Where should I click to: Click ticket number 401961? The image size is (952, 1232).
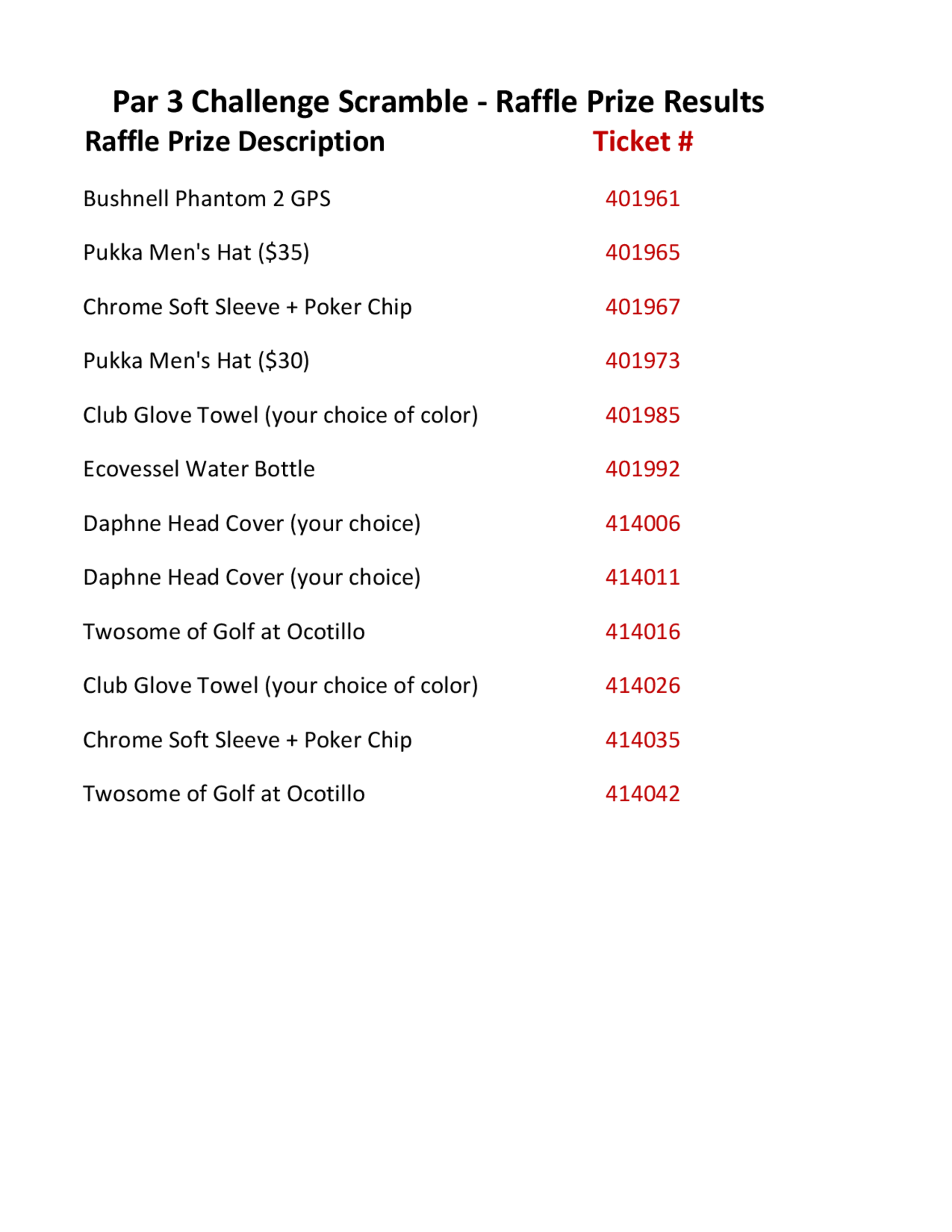point(643,199)
